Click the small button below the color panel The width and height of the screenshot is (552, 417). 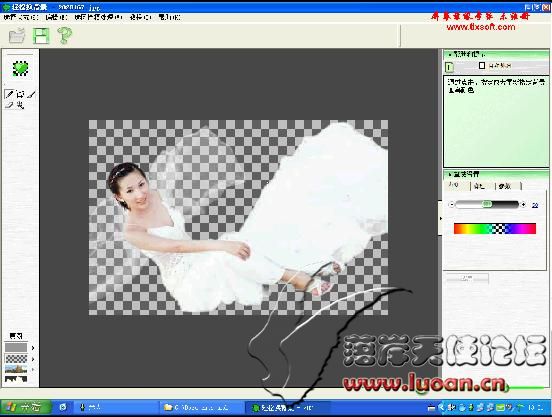click(x=467, y=278)
